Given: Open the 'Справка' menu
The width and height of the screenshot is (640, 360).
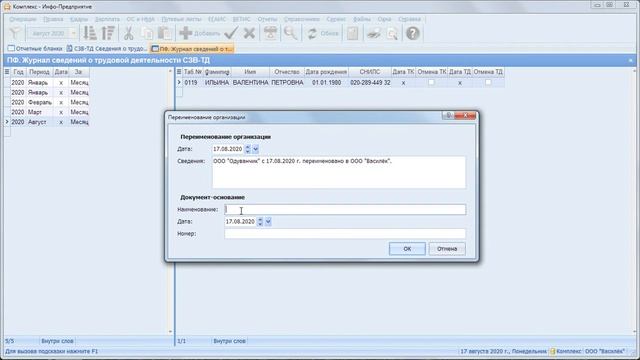Looking at the screenshot, I should 409,19.
